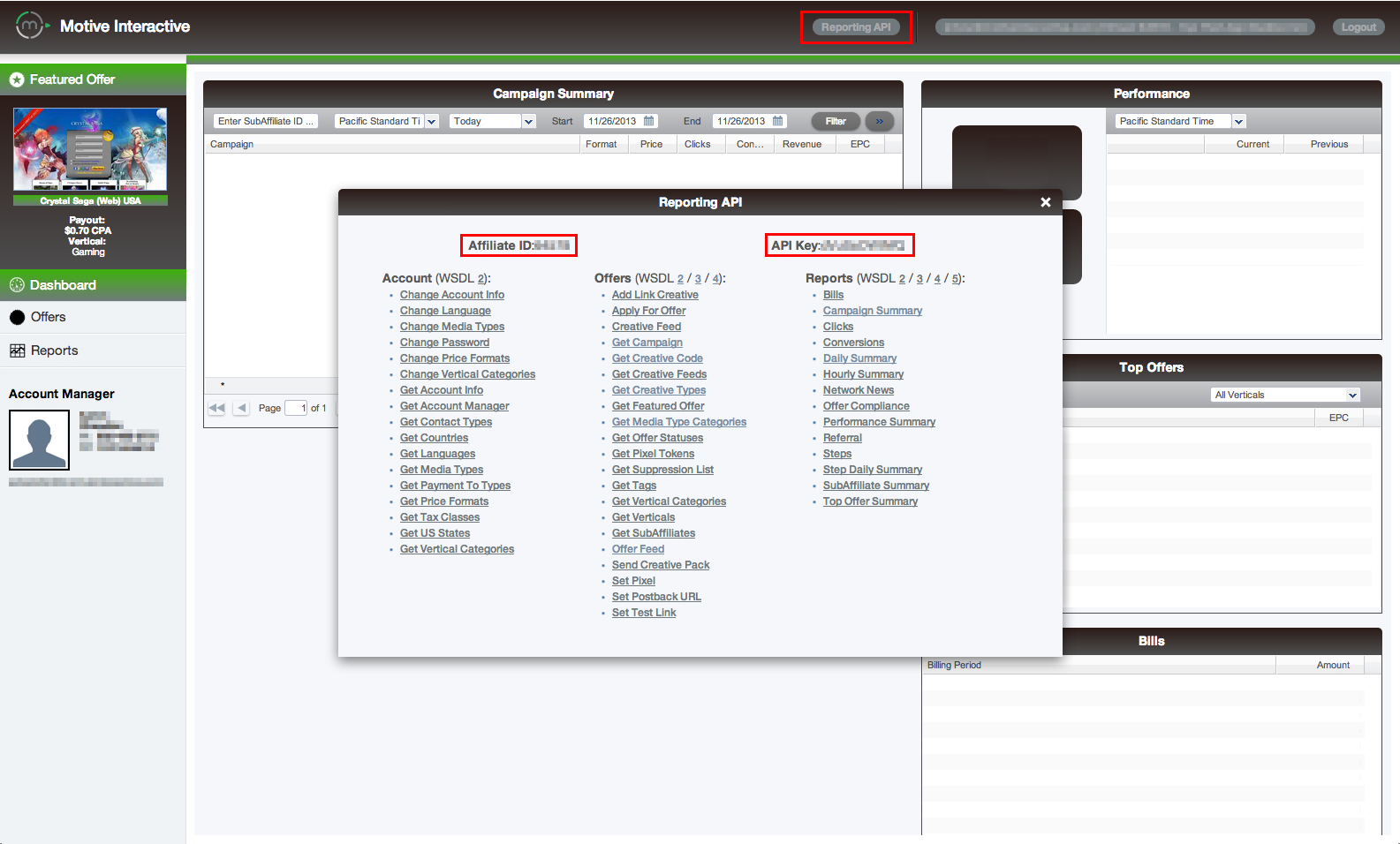Viewport: 1400px width, 844px height.
Task: Open the Get Creative Feeds link
Action: pos(659,374)
